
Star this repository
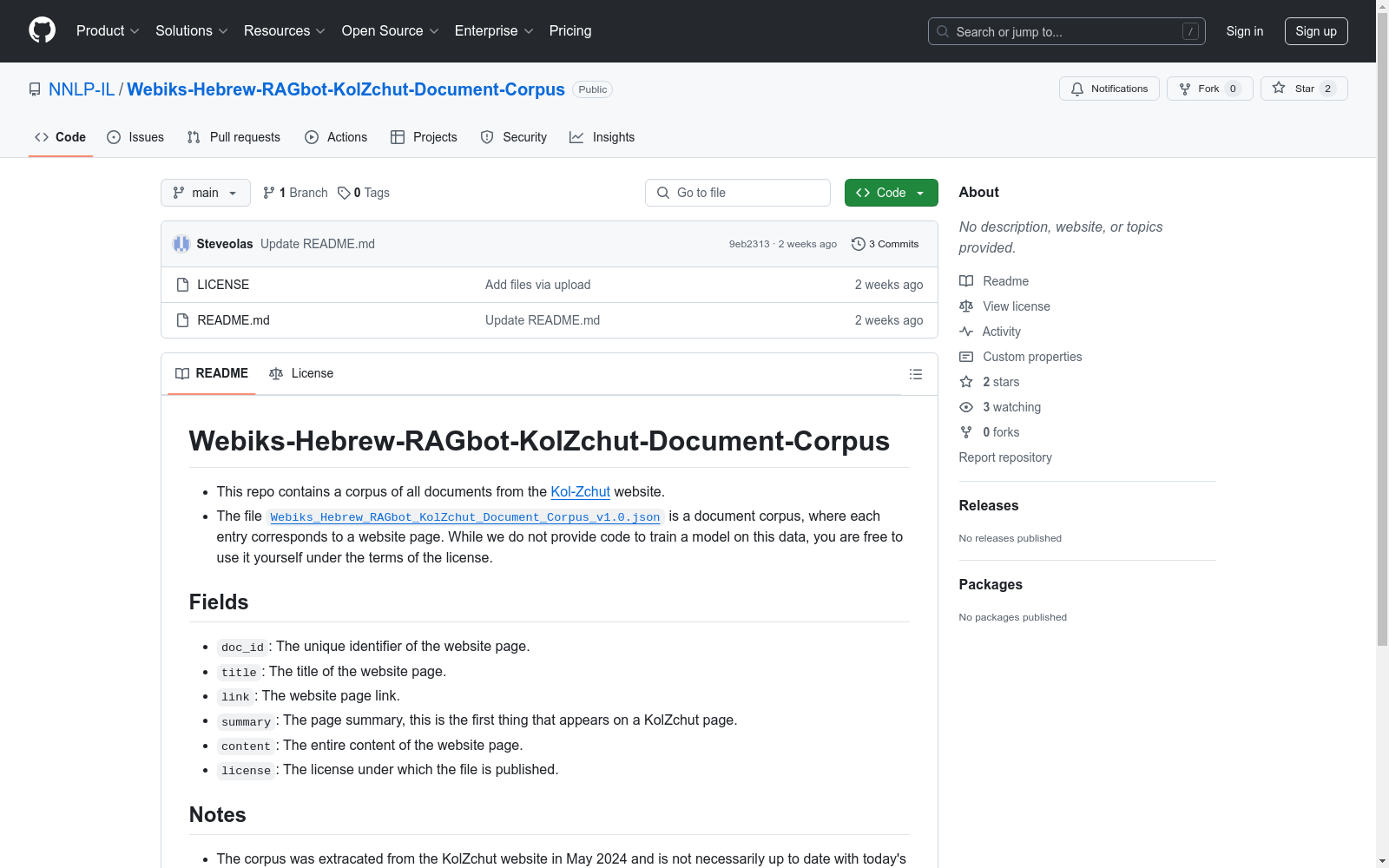pyautogui.click(x=1304, y=89)
